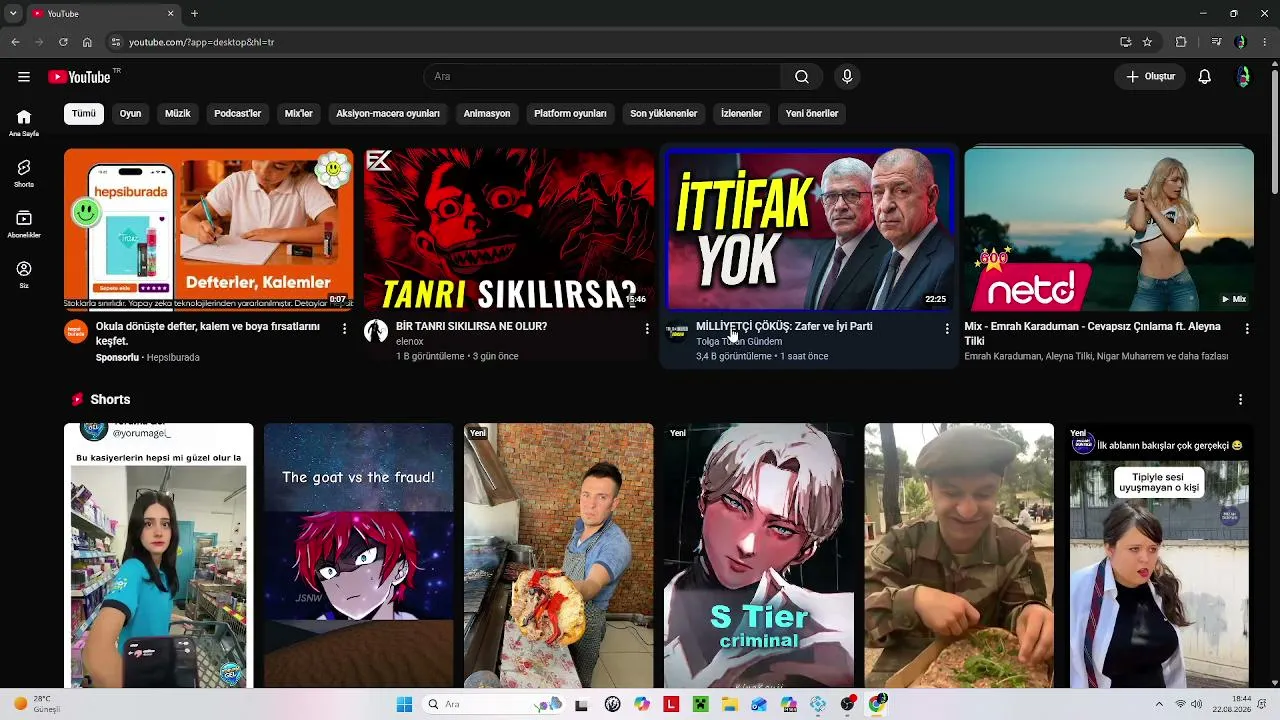Screen dimensions: 1280x720
Task: Open Chrome media controls icon
Action: tap(1216, 42)
